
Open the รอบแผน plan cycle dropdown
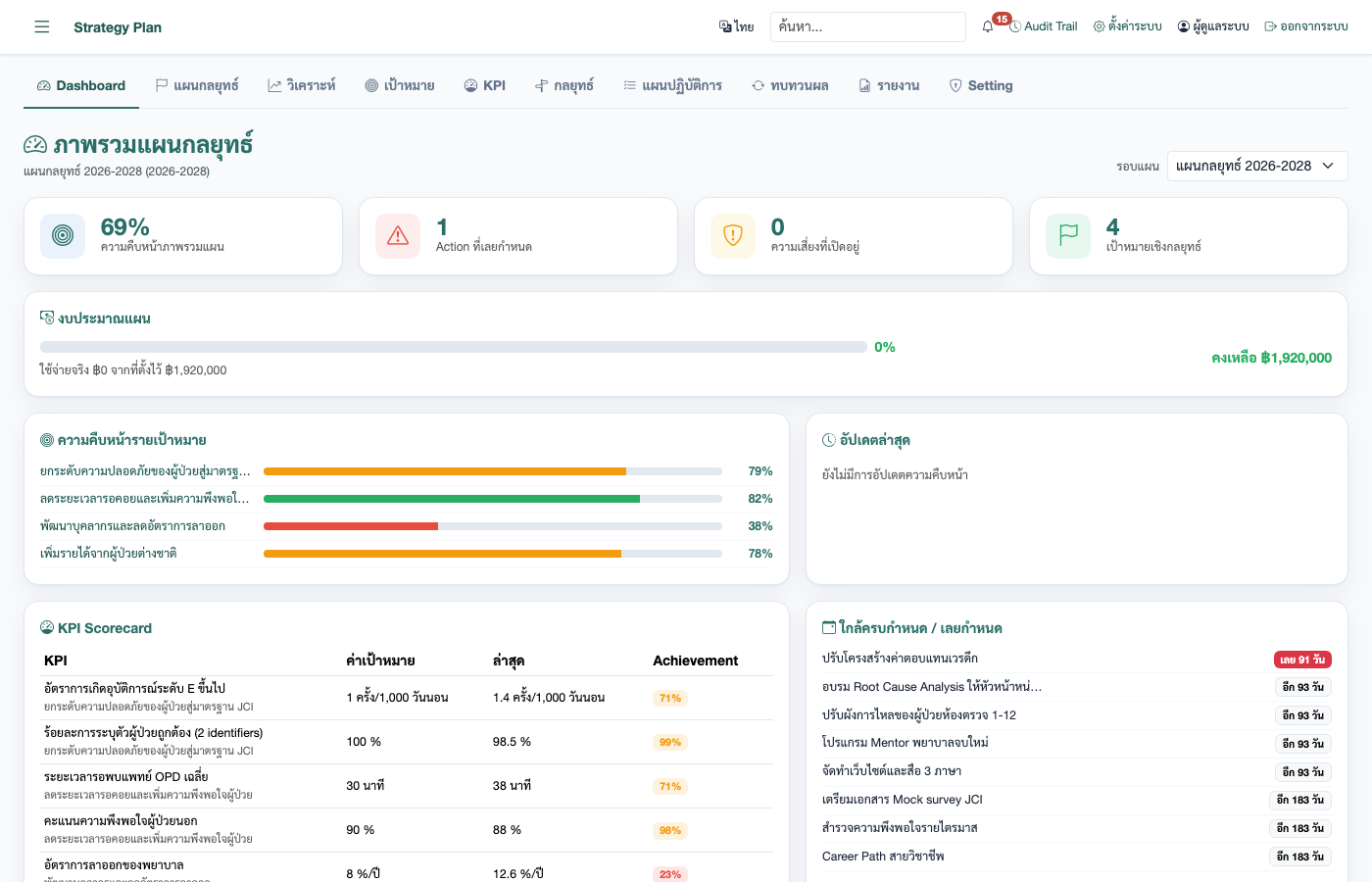pyautogui.click(x=1257, y=166)
